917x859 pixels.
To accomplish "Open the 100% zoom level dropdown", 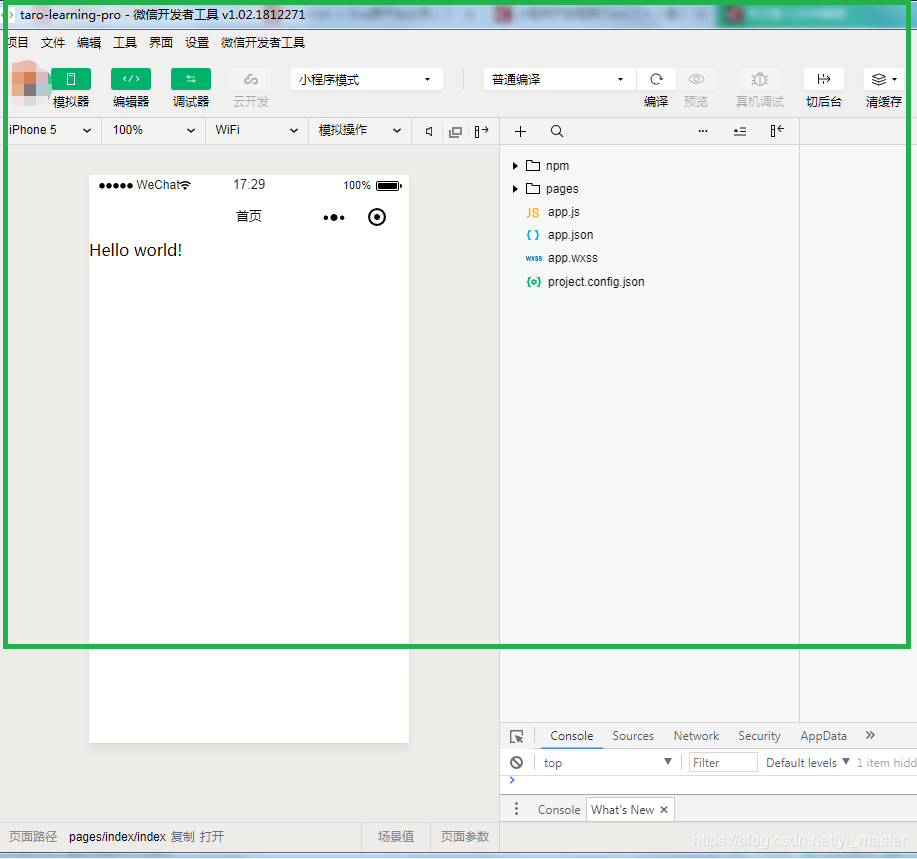I will (153, 130).
